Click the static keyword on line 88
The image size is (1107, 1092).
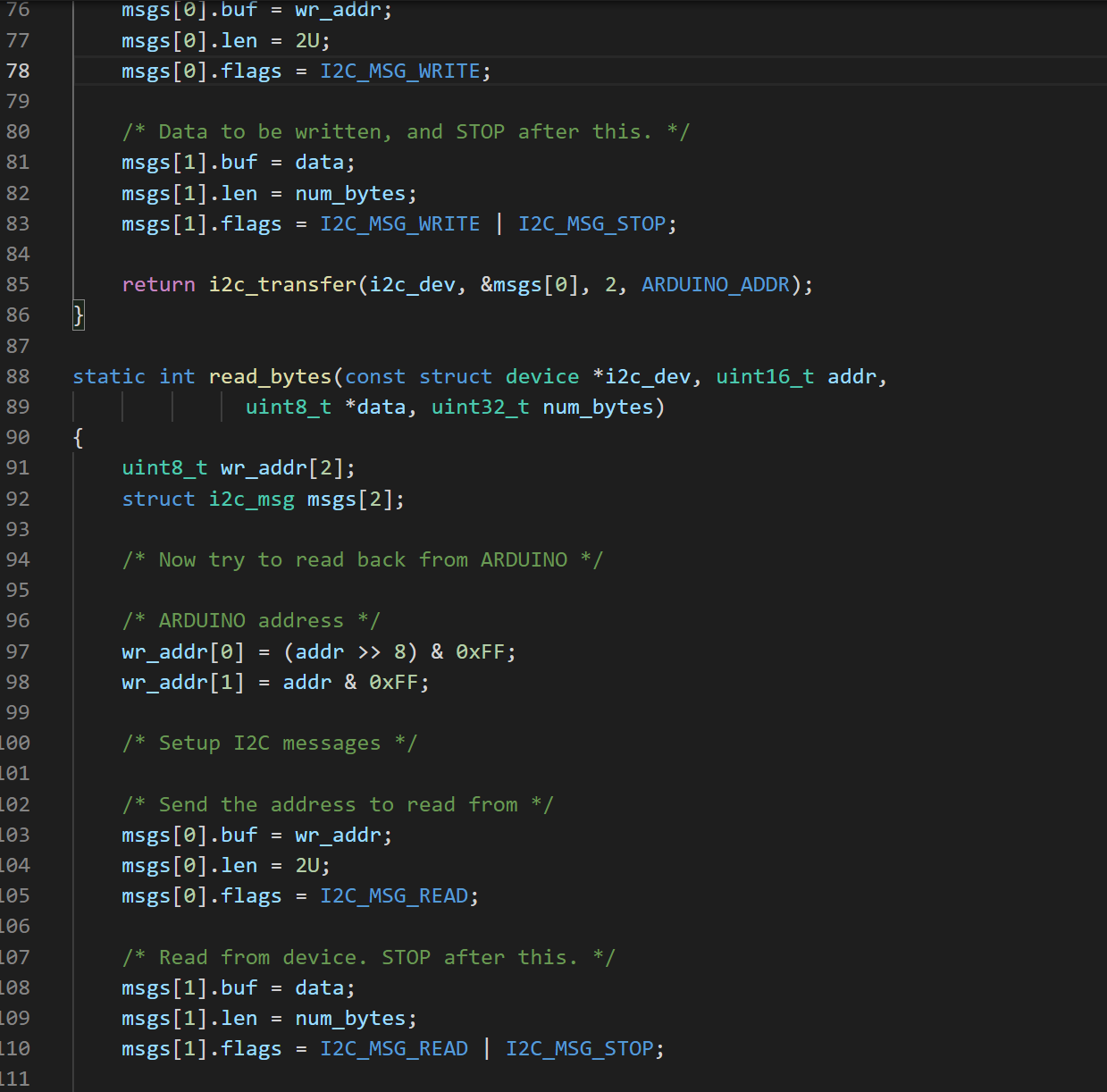click(109, 376)
